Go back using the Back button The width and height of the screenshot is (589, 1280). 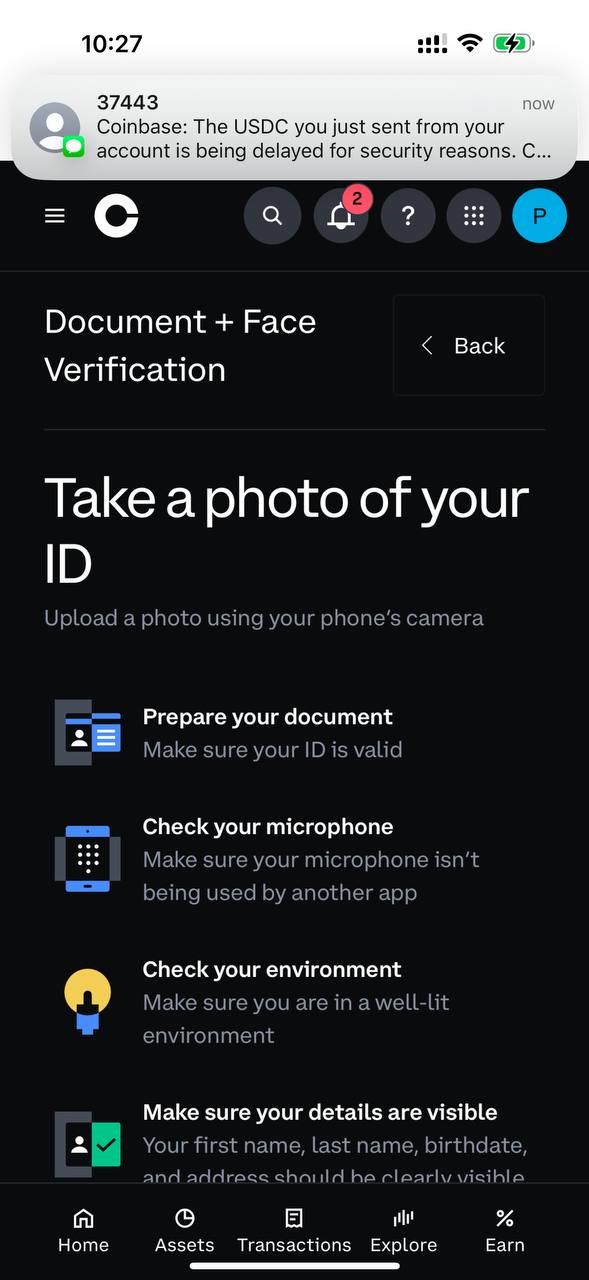[469, 346]
